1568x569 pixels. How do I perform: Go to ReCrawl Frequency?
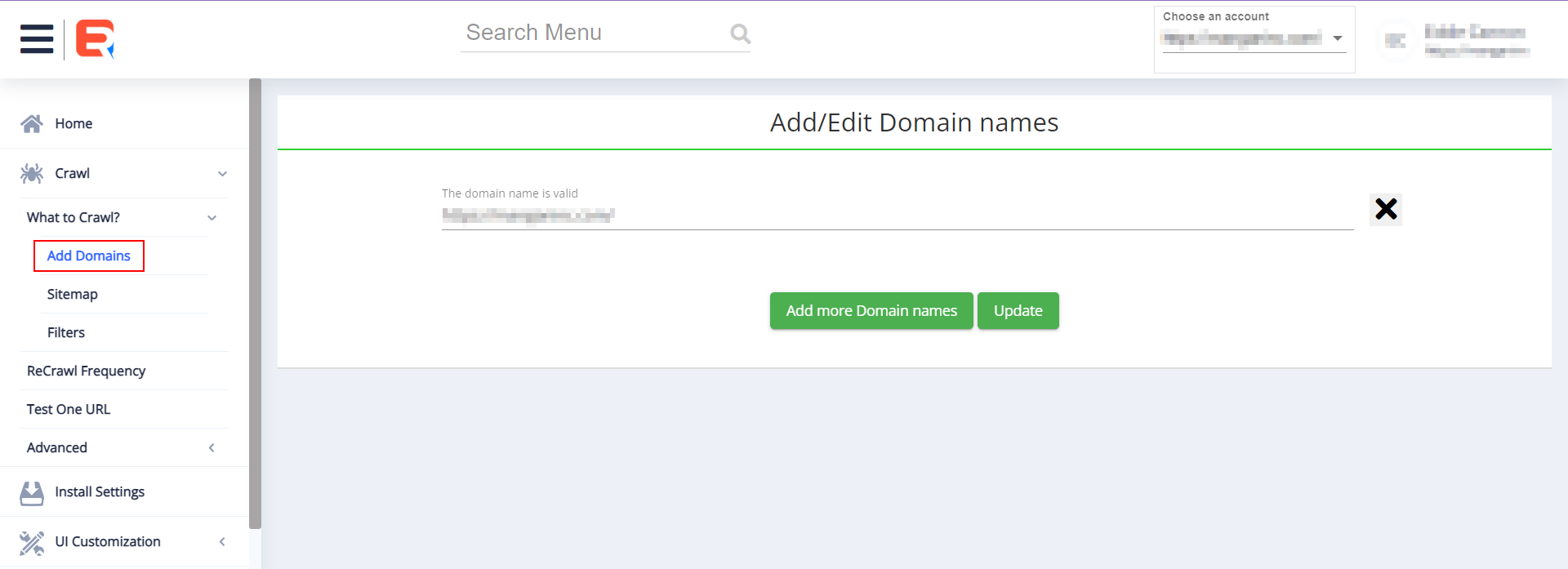coord(86,371)
